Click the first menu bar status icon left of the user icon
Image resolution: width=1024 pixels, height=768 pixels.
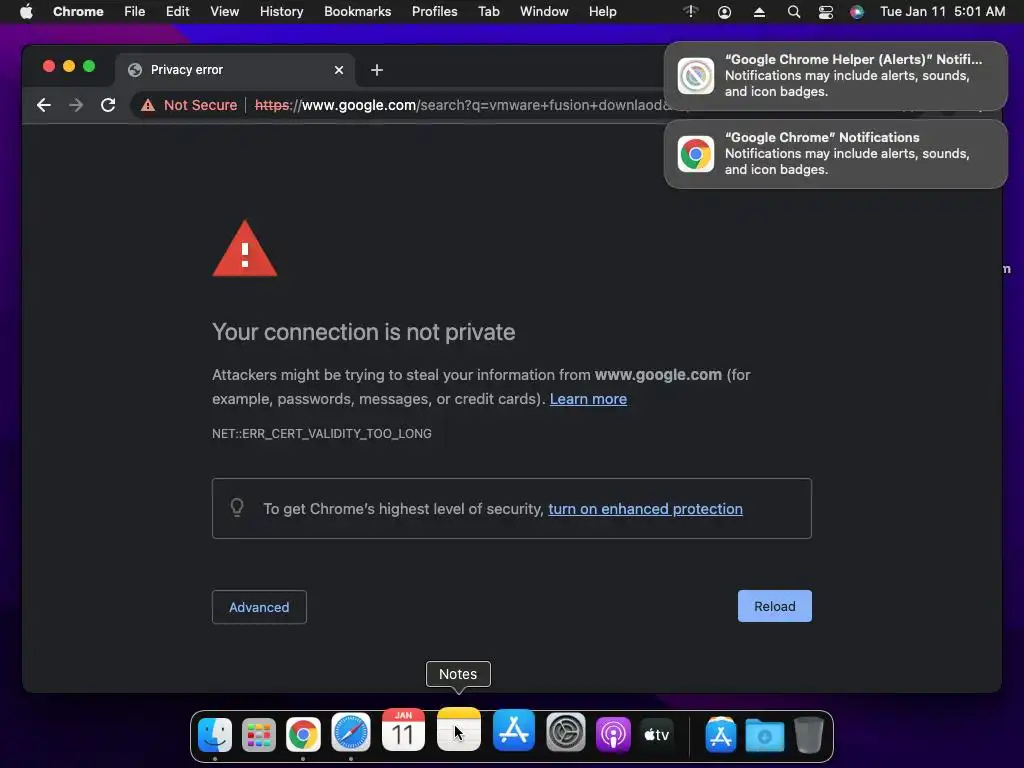(x=691, y=12)
